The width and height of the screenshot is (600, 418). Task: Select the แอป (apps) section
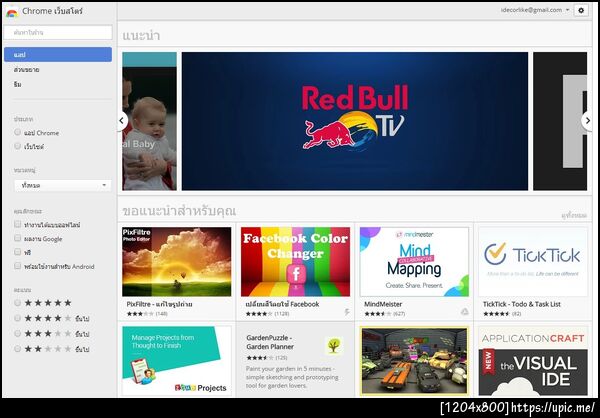tap(58, 55)
